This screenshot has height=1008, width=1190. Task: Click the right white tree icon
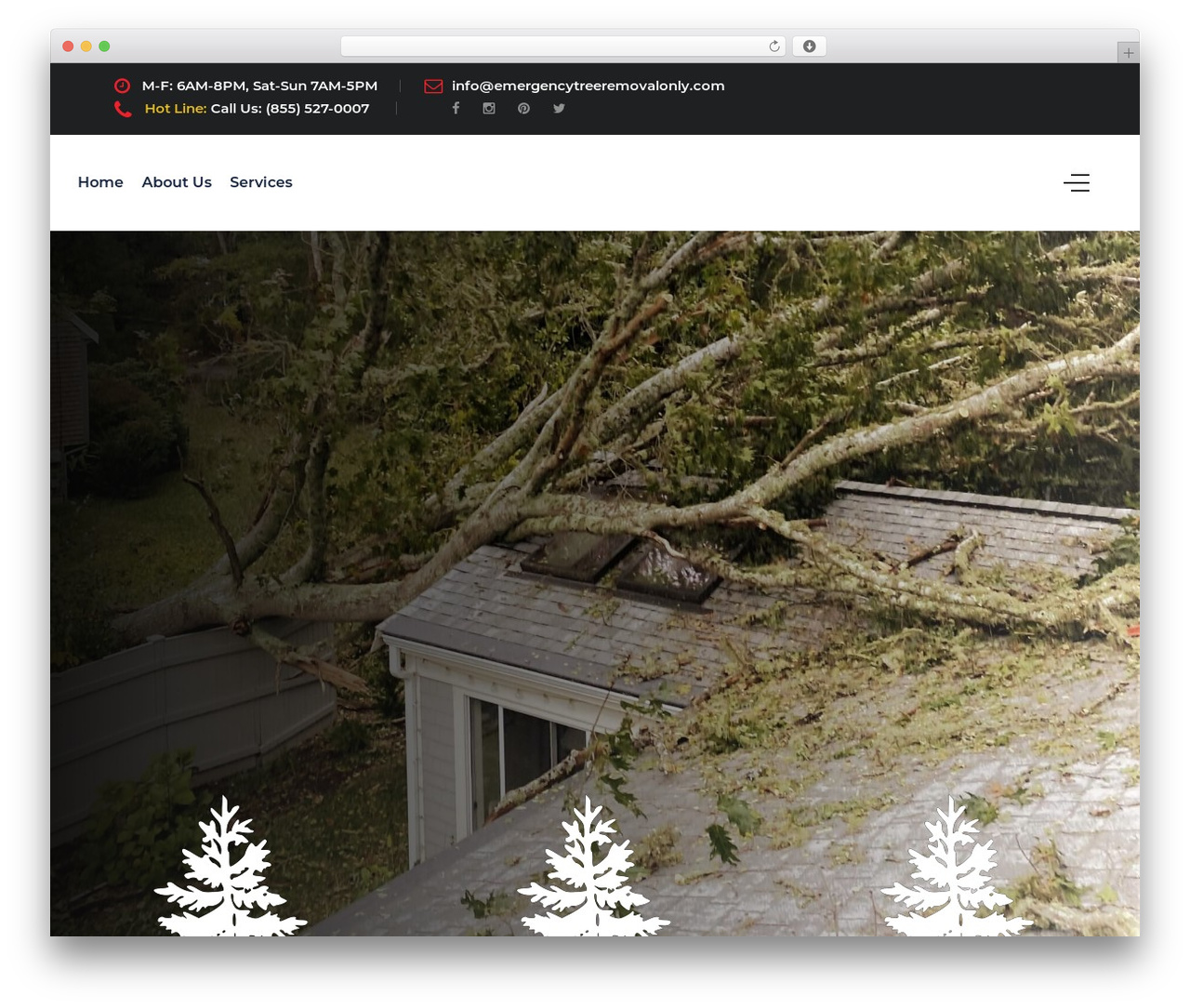tap(957, 866)
